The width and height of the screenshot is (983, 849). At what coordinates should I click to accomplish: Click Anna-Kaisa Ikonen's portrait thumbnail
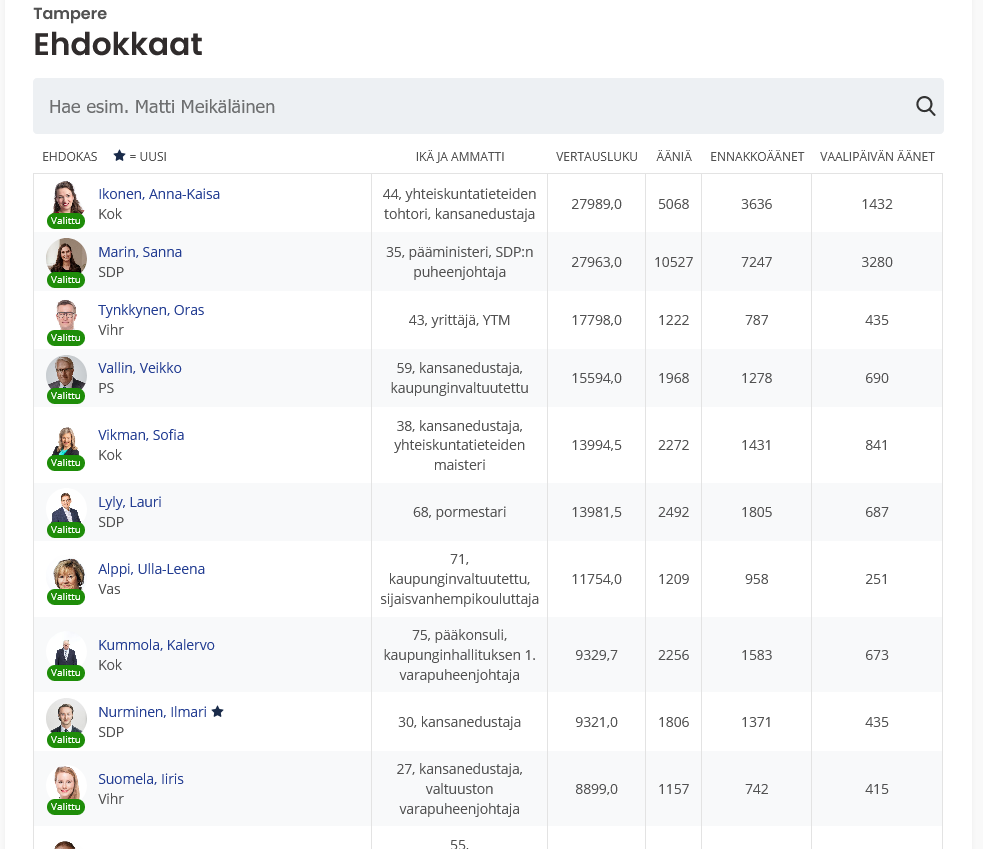(66, 199)
